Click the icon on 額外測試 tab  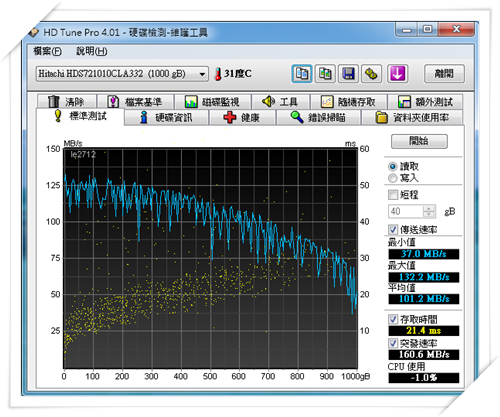coord(404,102)
